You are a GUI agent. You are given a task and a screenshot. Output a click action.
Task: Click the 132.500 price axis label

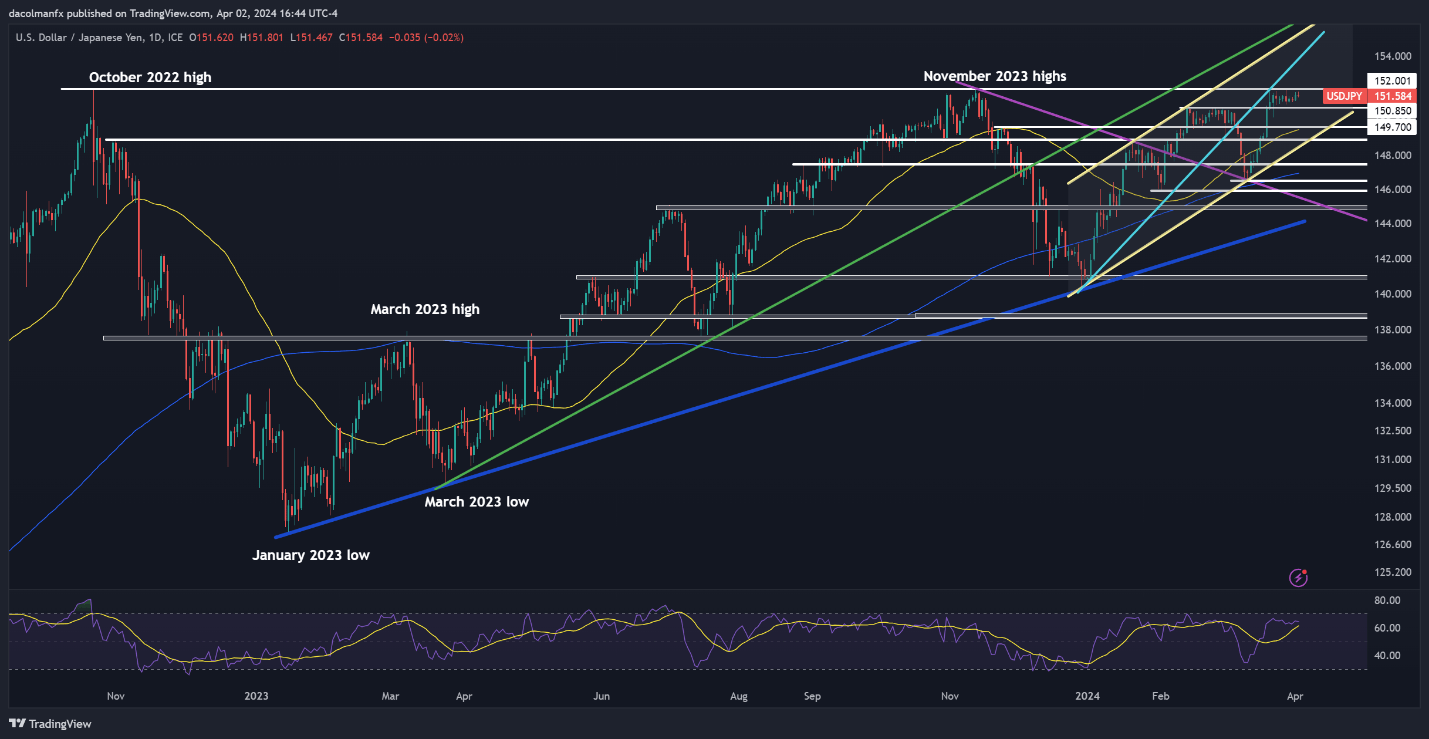click(1392, 431)
